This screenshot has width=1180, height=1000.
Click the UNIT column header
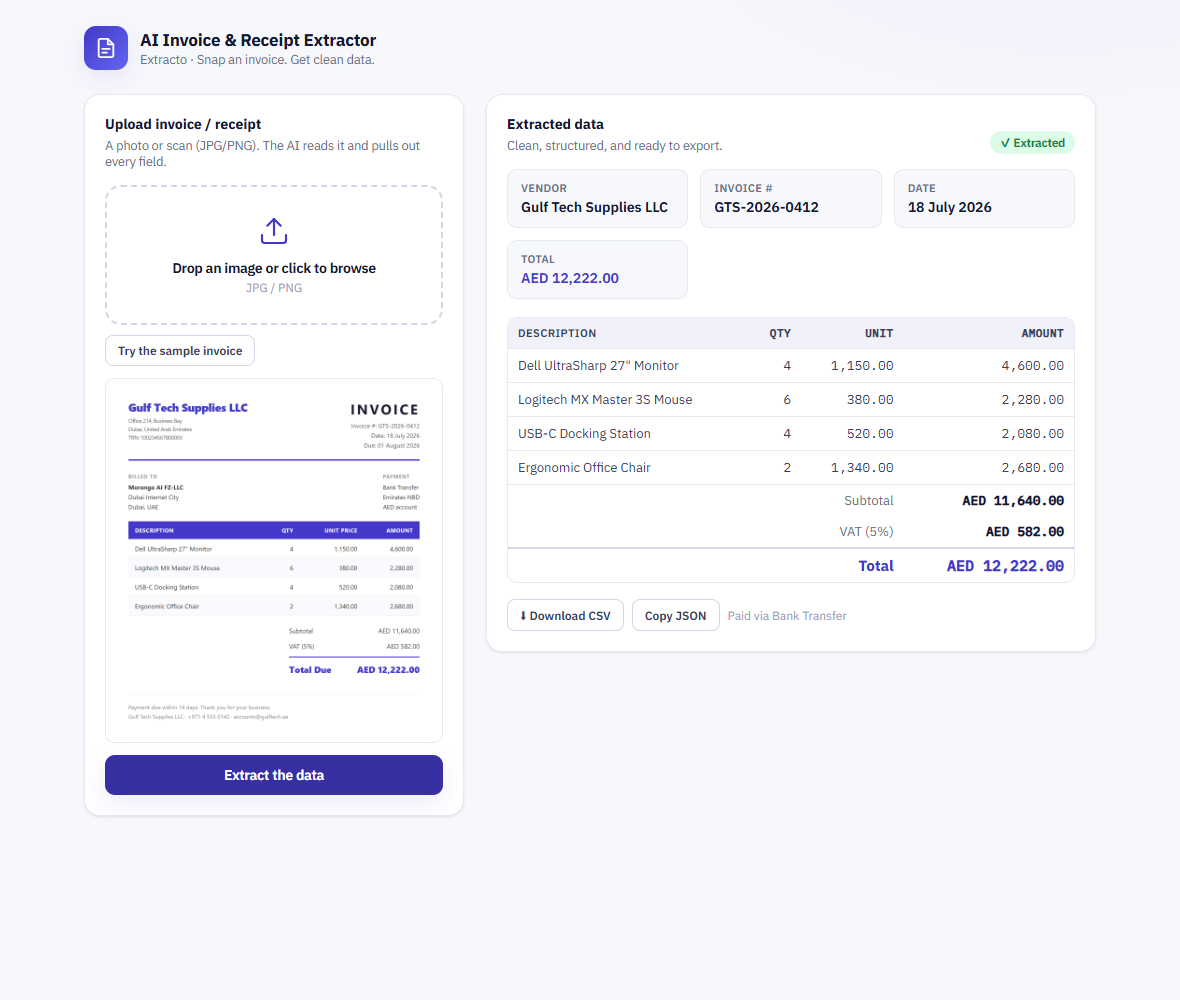pos(879,333)
